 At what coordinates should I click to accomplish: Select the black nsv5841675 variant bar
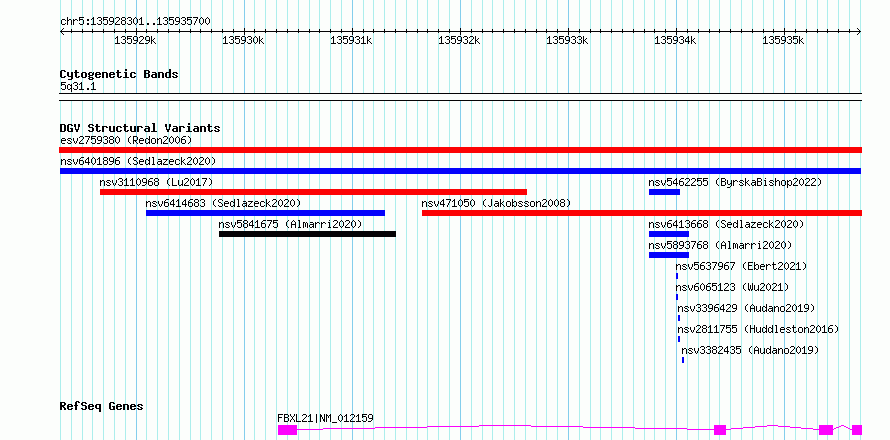[x=307, y=234]
